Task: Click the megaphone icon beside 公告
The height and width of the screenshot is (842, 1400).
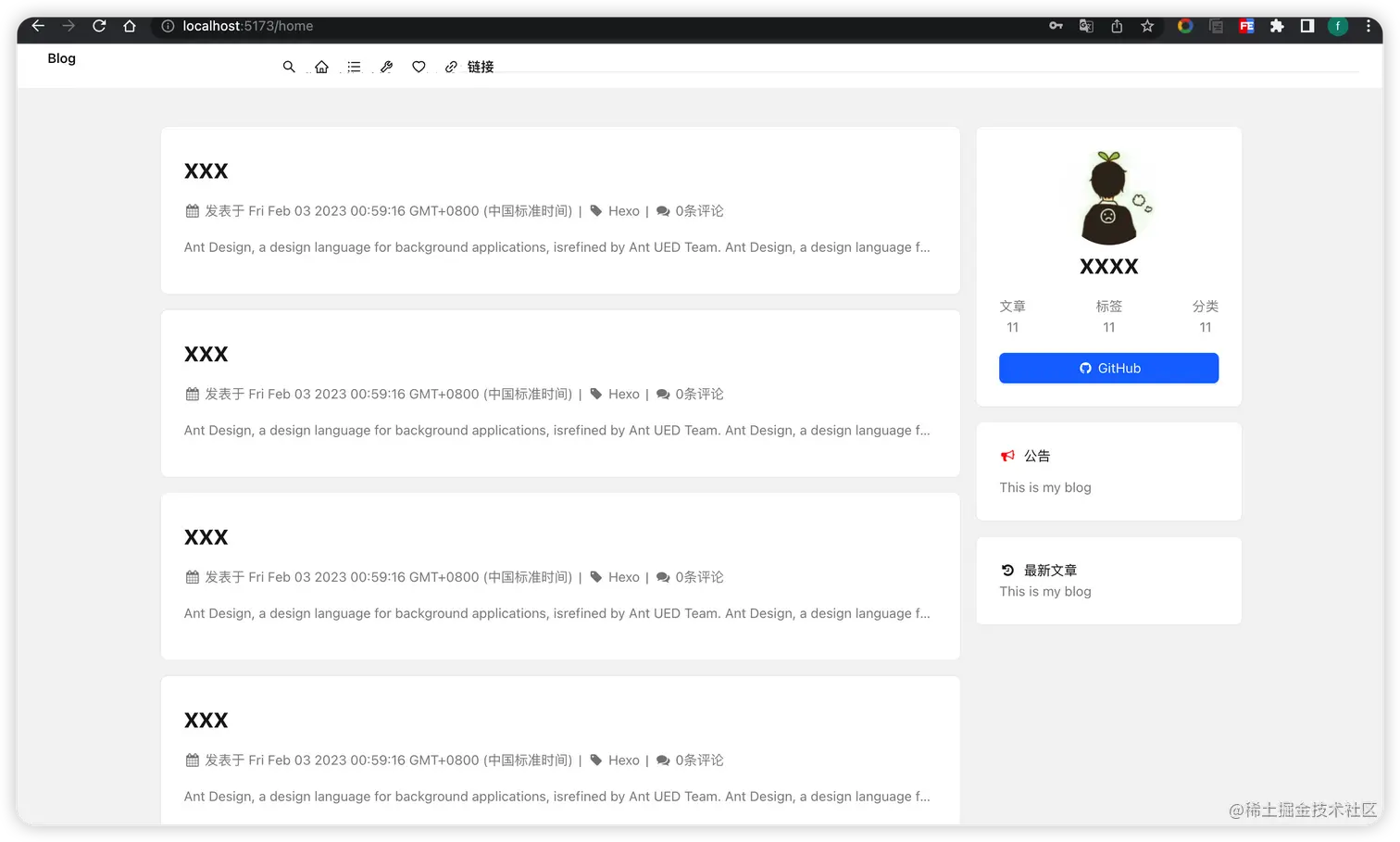Action: coord(1007,455)
